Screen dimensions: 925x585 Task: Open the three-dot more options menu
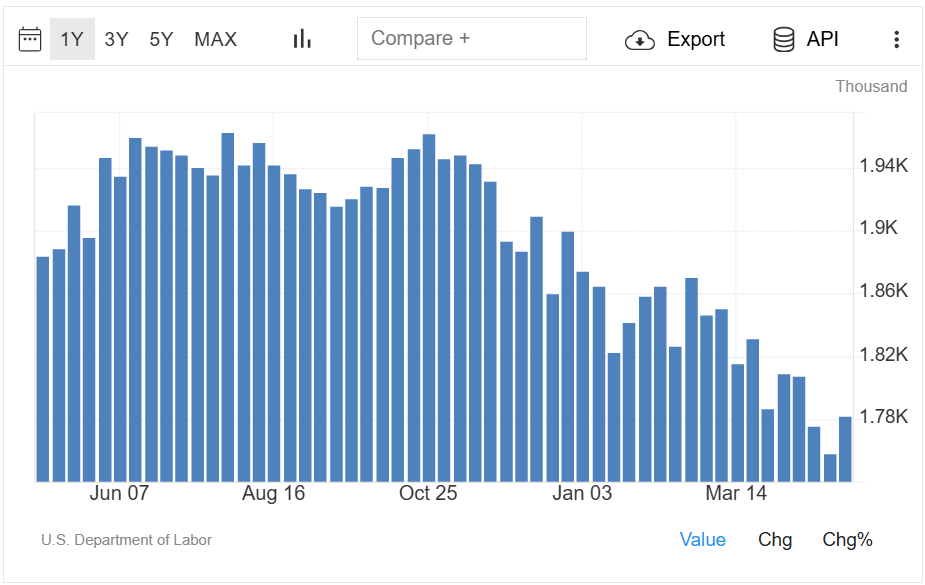[x=896, y=40]
